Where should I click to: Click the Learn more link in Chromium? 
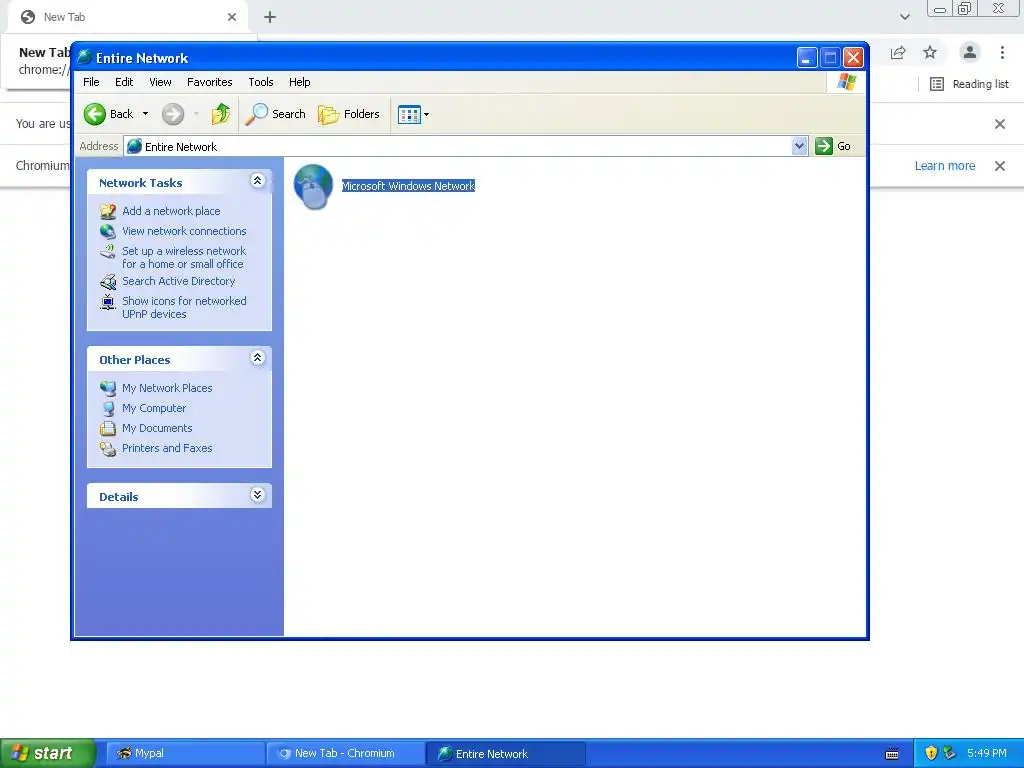tap(944, 166)
